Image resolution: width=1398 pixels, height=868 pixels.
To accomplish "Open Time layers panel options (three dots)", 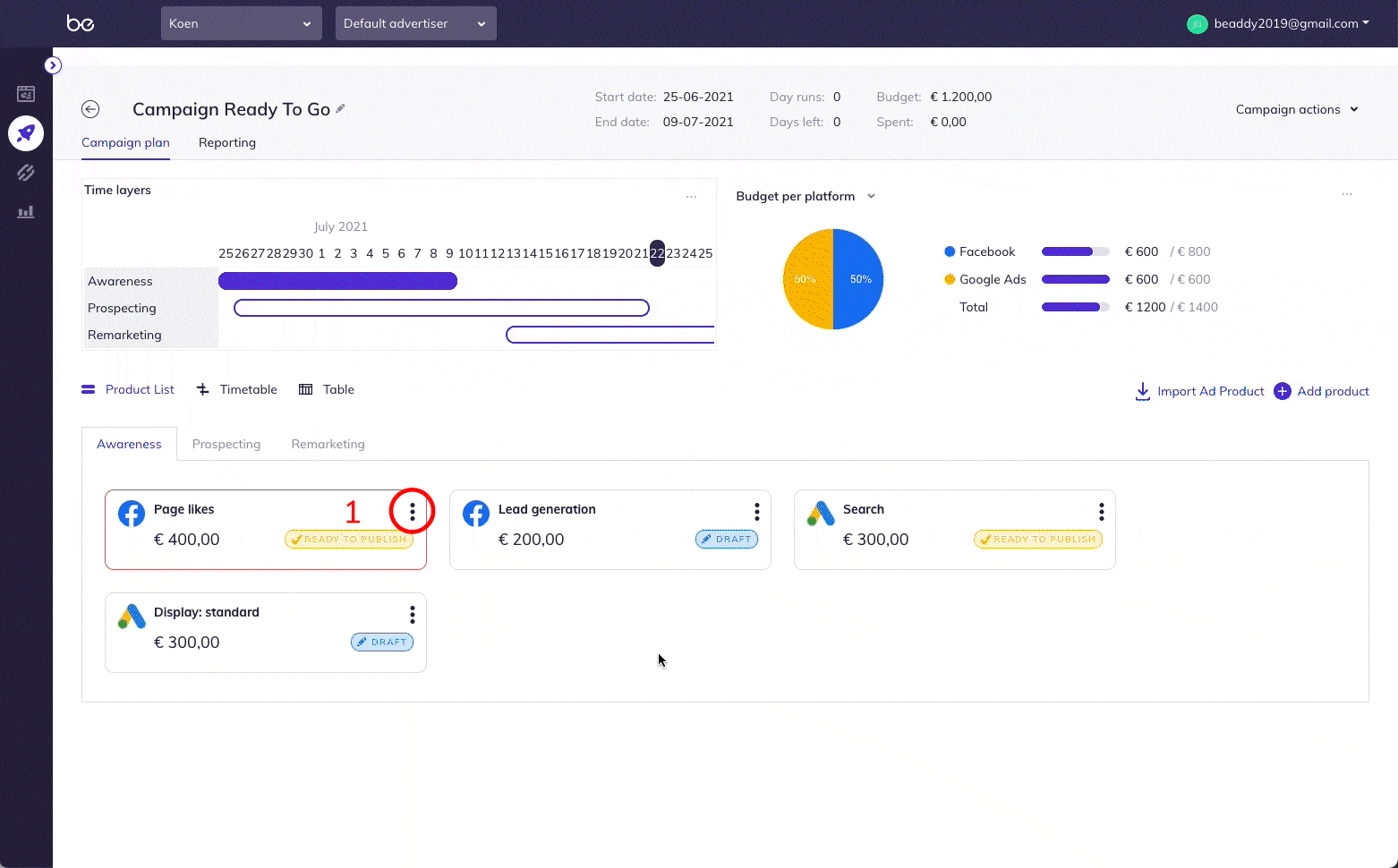I will [691, 197].
